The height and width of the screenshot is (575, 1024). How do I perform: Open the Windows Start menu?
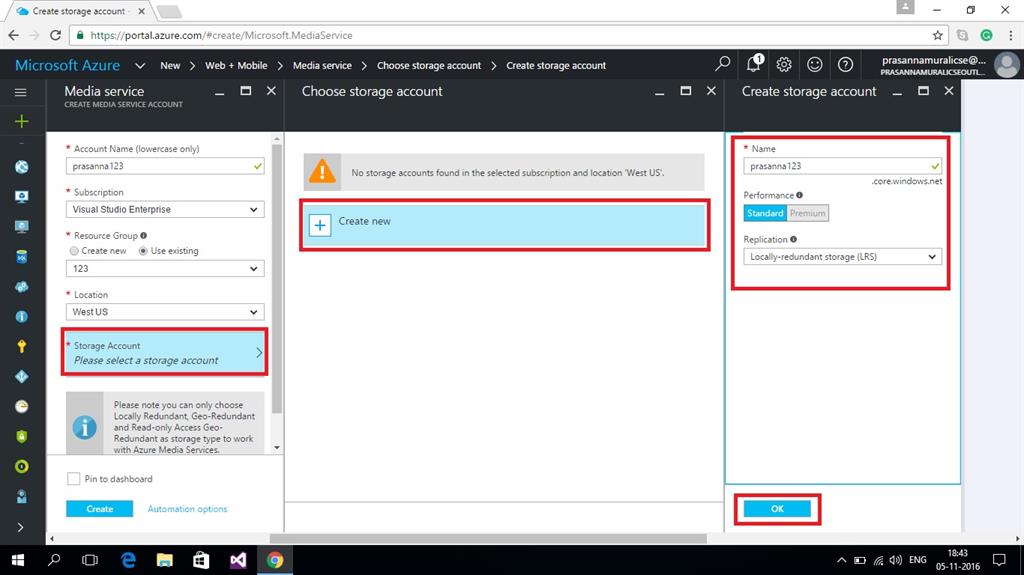tap(18, 560)
